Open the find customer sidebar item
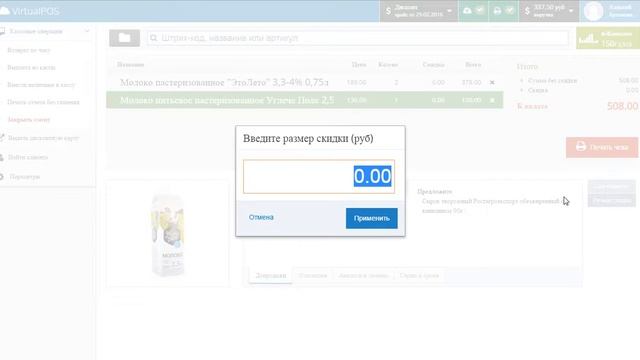Image resolution: width=640 pixels, height=360 pixels. click(x=28, y=157)
